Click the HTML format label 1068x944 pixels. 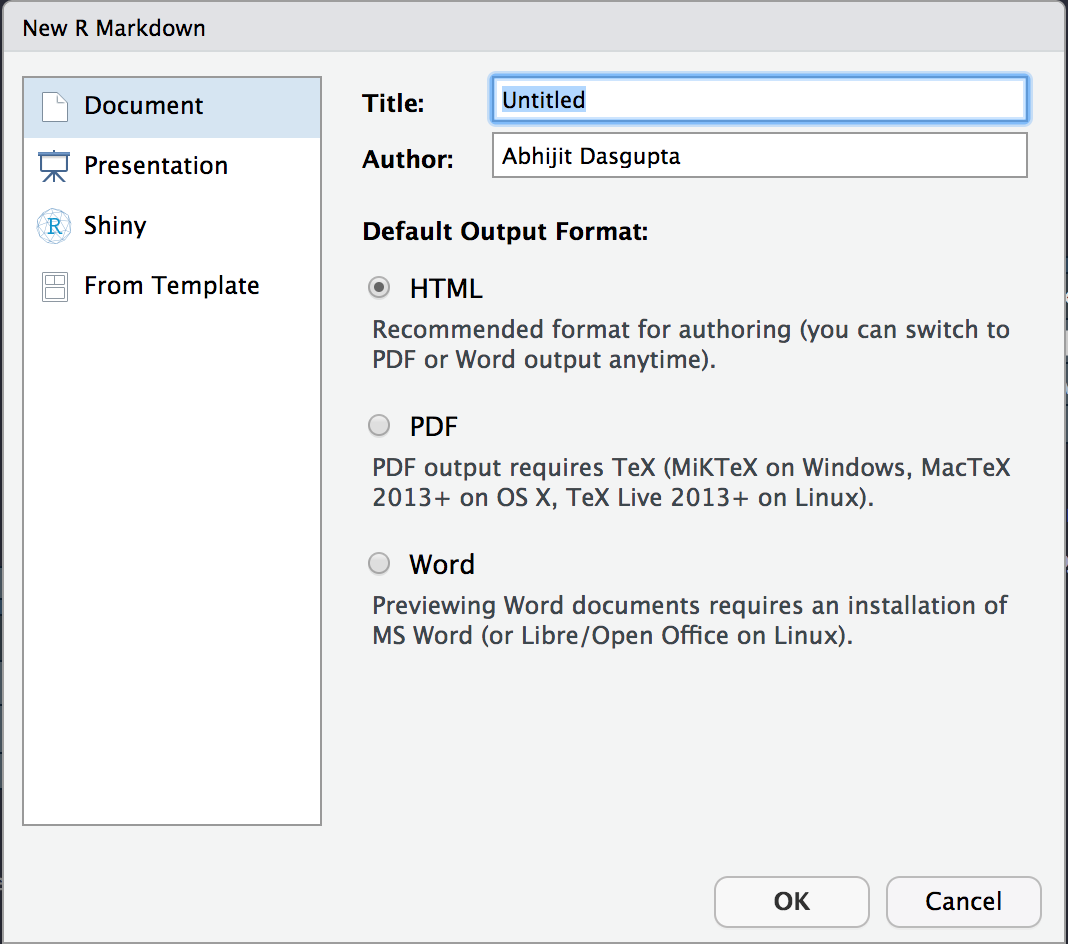click(446, 289)
